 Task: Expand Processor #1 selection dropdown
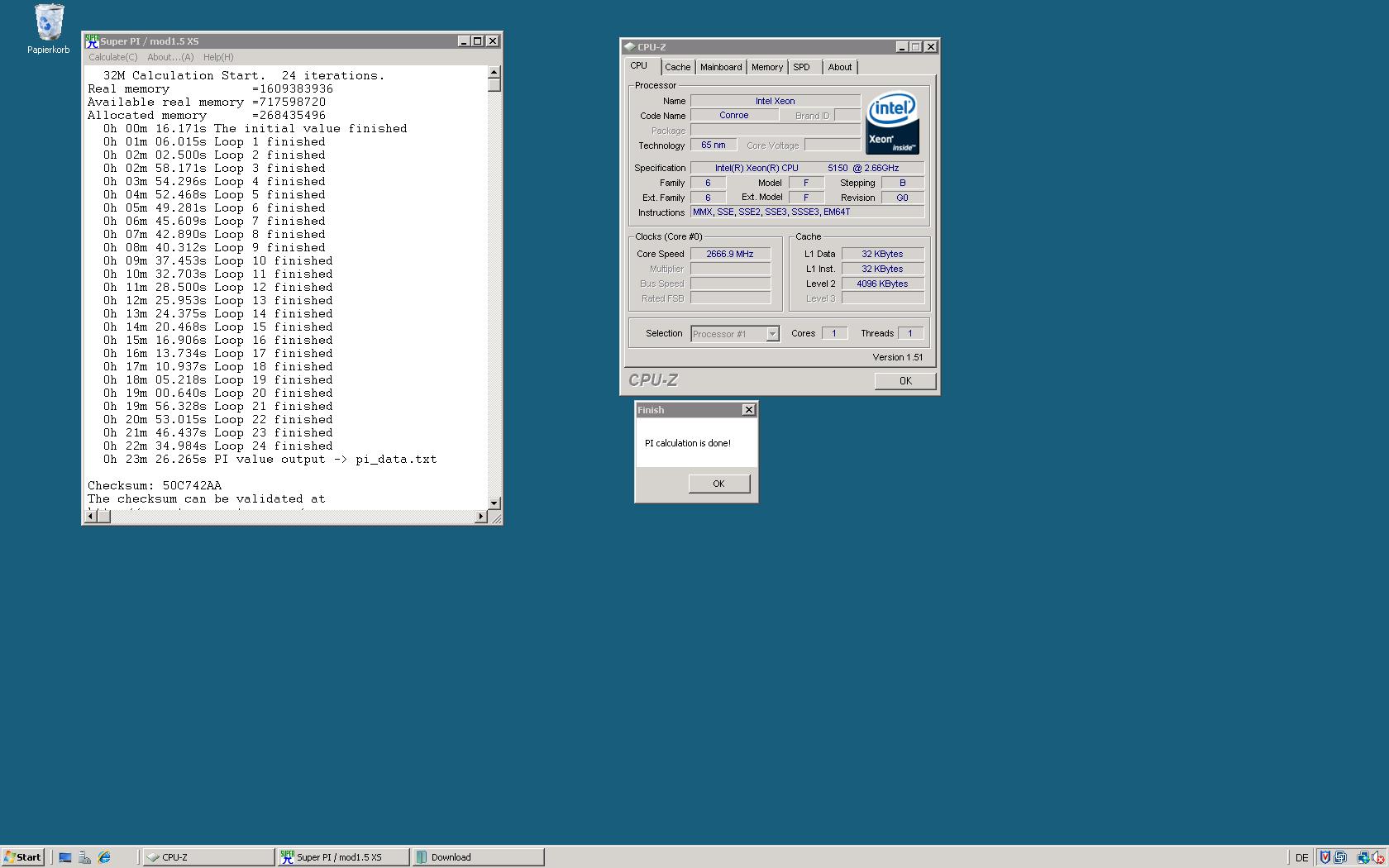tap(772, 334)
